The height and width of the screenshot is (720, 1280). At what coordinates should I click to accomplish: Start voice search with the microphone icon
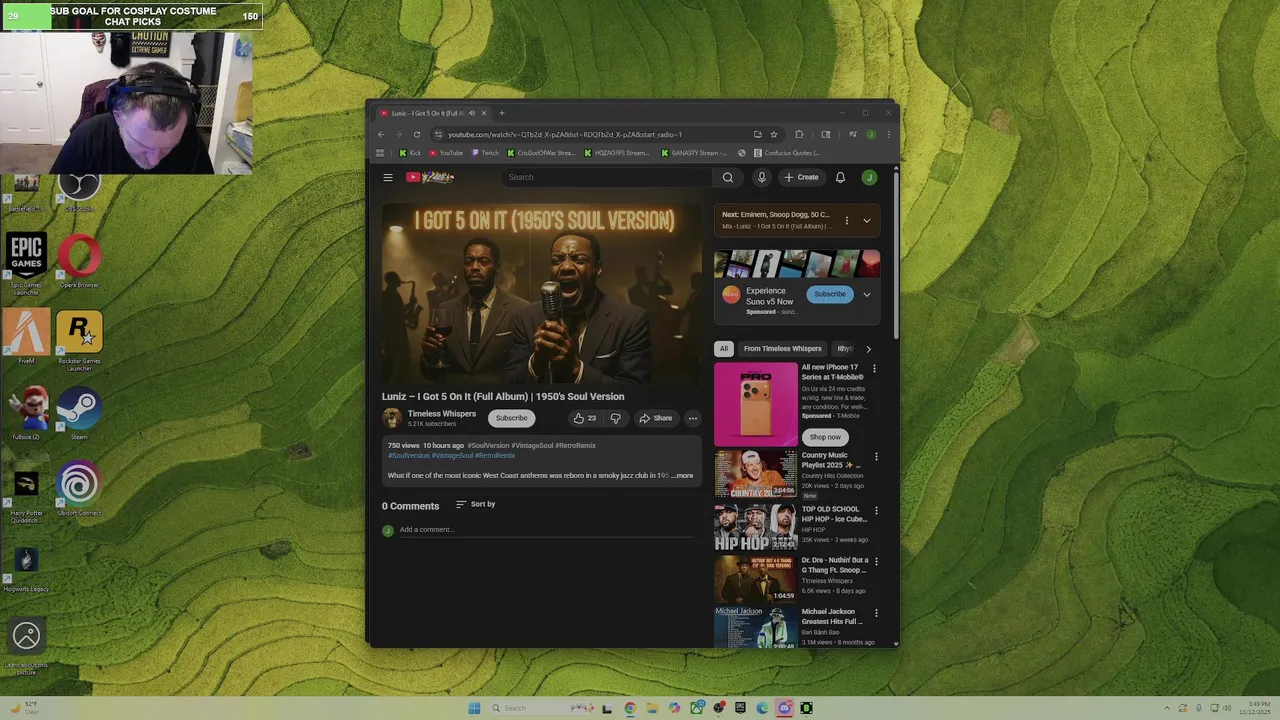[x=761, y=177]
